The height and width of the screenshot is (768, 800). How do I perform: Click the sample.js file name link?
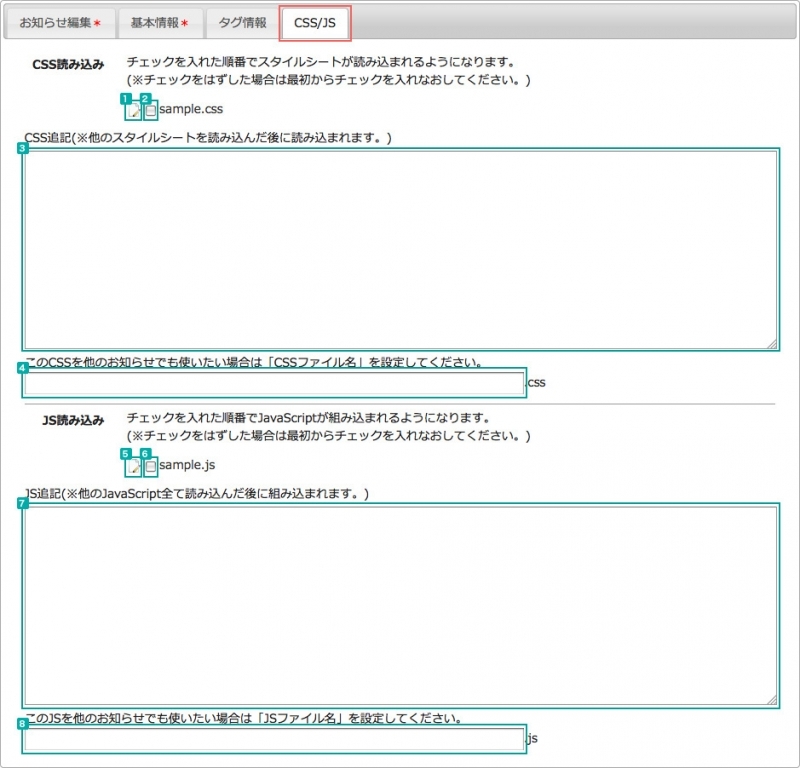pyautogui.click(x=186, y=464)
